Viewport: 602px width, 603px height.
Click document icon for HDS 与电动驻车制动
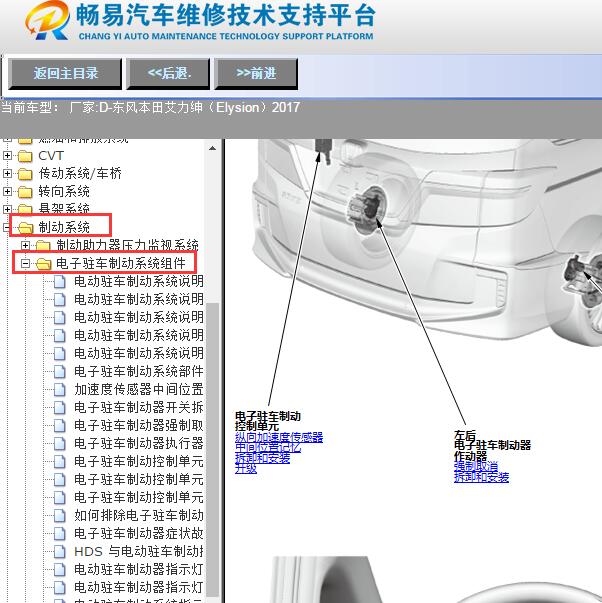coord(60,551)
